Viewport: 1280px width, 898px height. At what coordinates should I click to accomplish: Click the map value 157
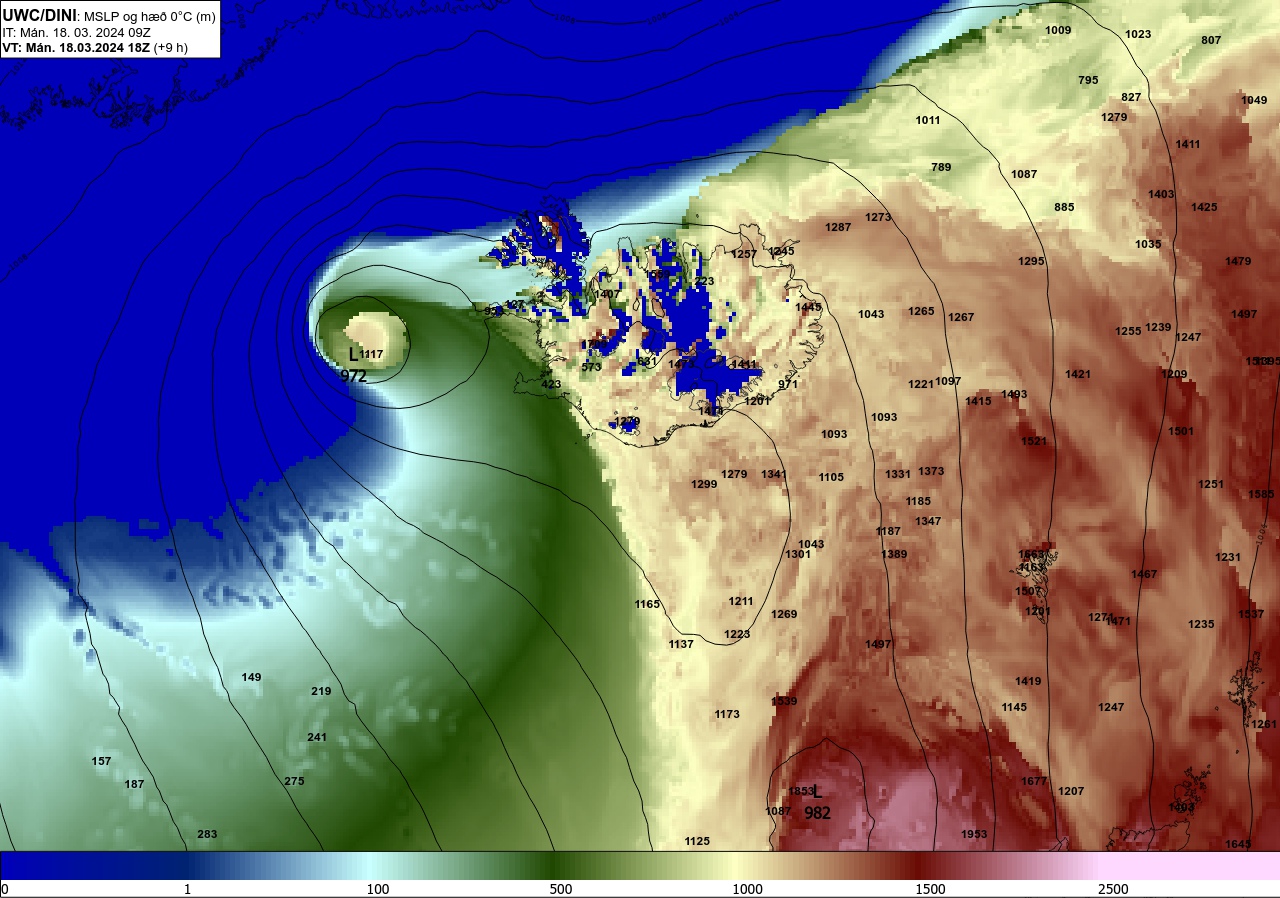tap(101, 761)
